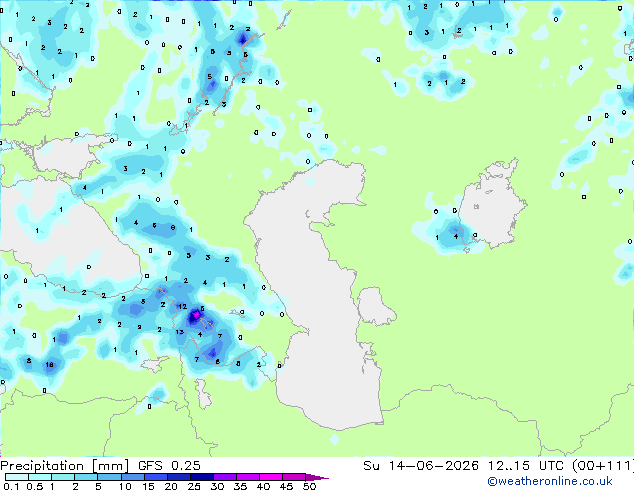Click the "18" precipitation value on the map
The height and width of the screenshot is (490, 634).
pos(49,365)
